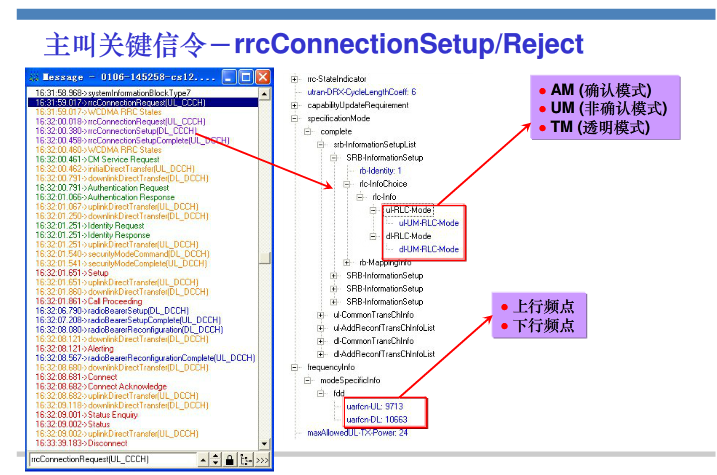Maximize the Message window
Image resolution: width=717 pixels, height=475 pixels.
(246, 77)
